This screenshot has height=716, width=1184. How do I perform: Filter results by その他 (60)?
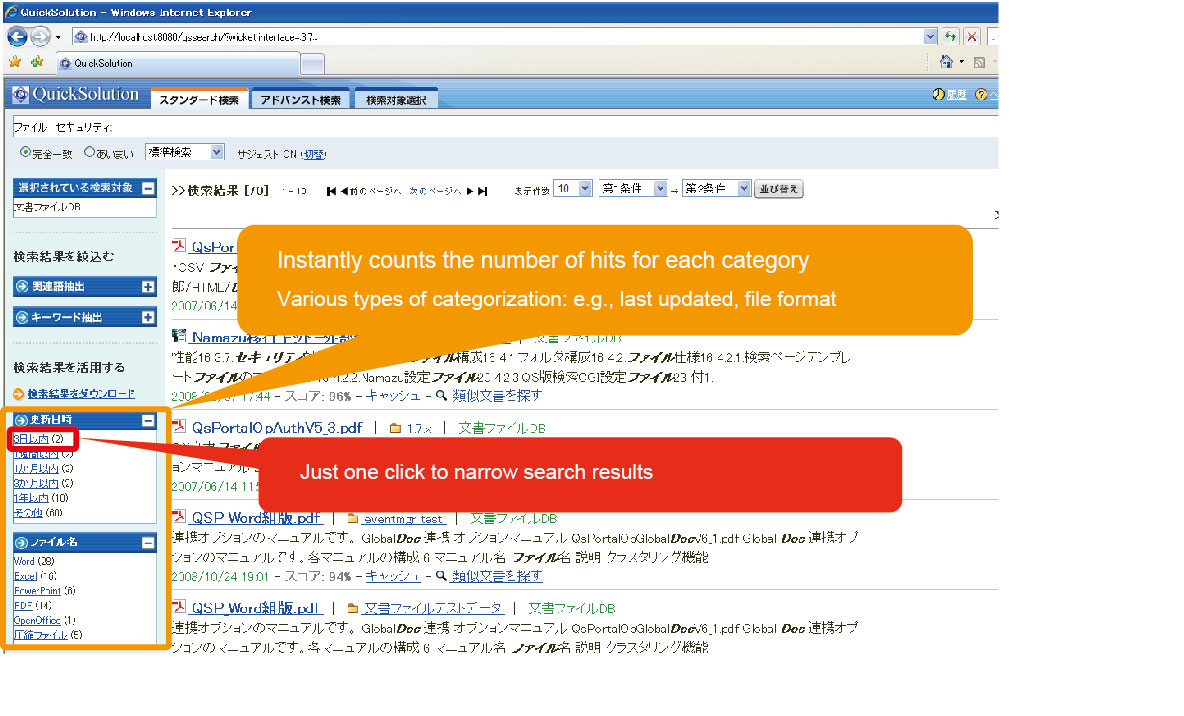click(x=38, y=513)
